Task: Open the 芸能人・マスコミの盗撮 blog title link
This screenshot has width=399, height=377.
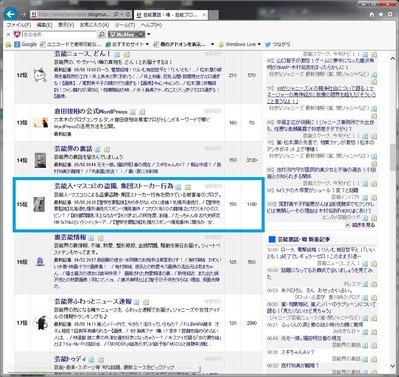Action: pos(114,186)
